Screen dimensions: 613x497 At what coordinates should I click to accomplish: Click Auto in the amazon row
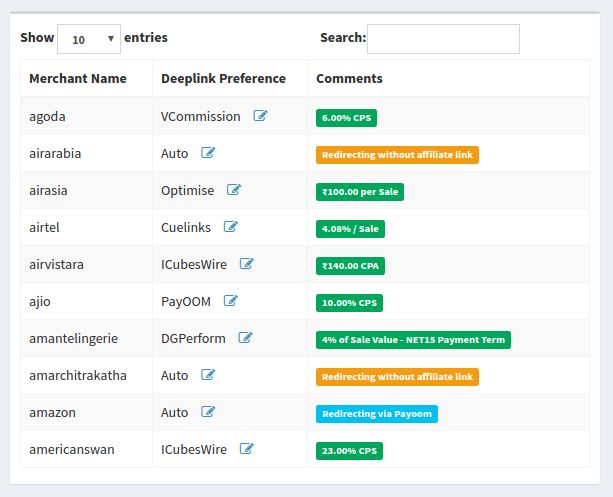click(x=174, y=413)
